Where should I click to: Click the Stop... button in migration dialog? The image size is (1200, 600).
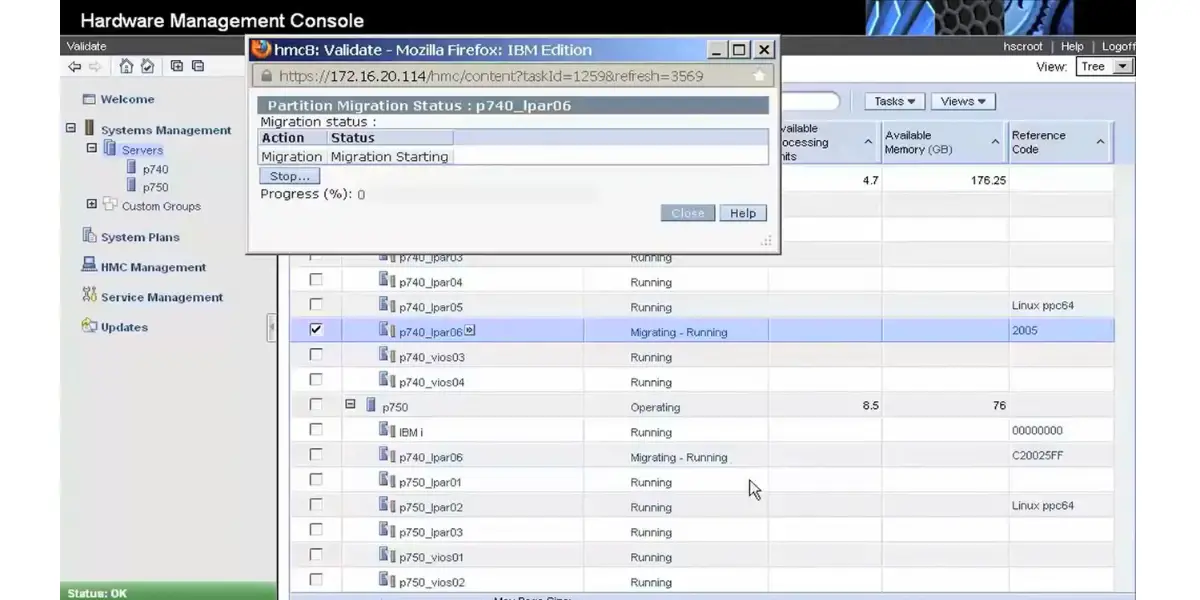coord(290,176)
